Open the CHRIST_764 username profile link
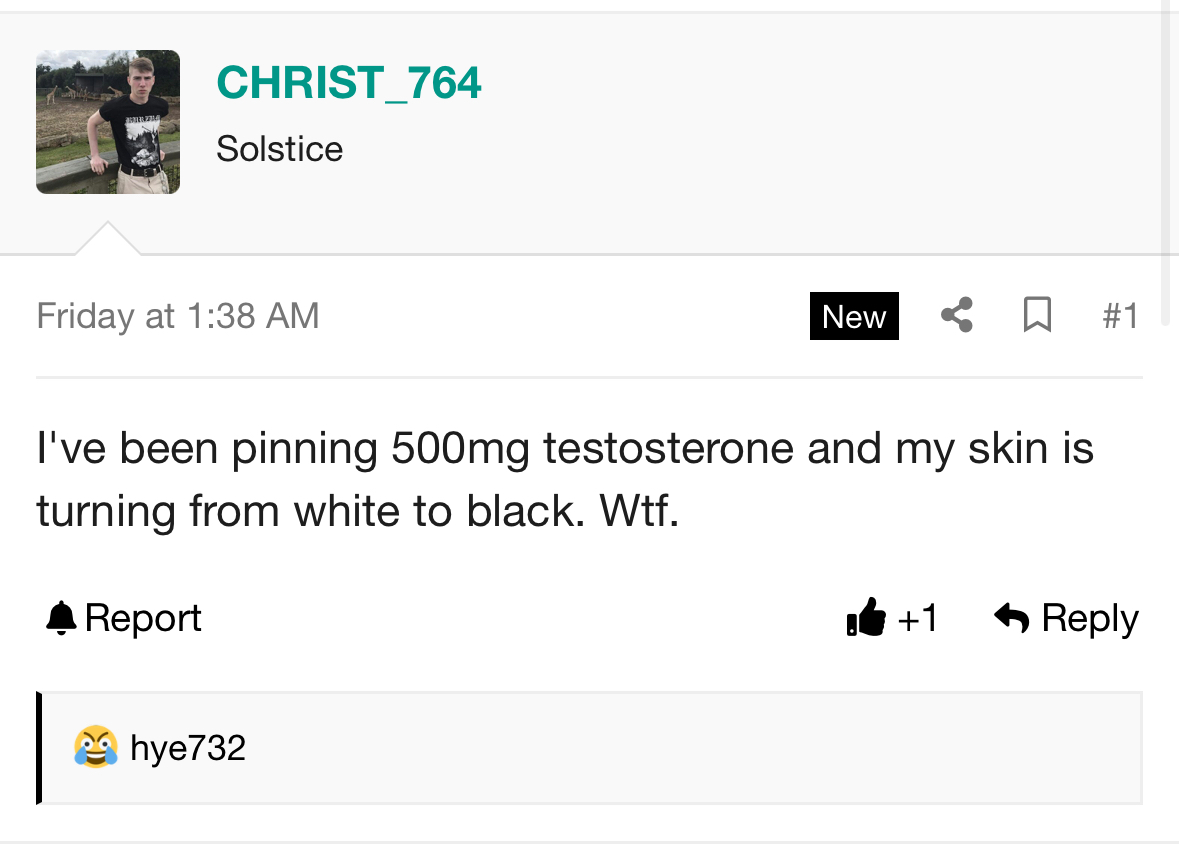This screenshot has width=1179, height=846. 349,82
